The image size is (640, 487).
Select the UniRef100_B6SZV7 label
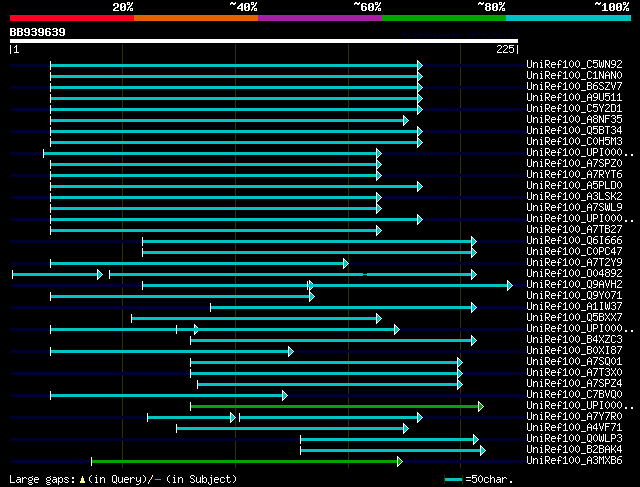(x=574, y=86)
